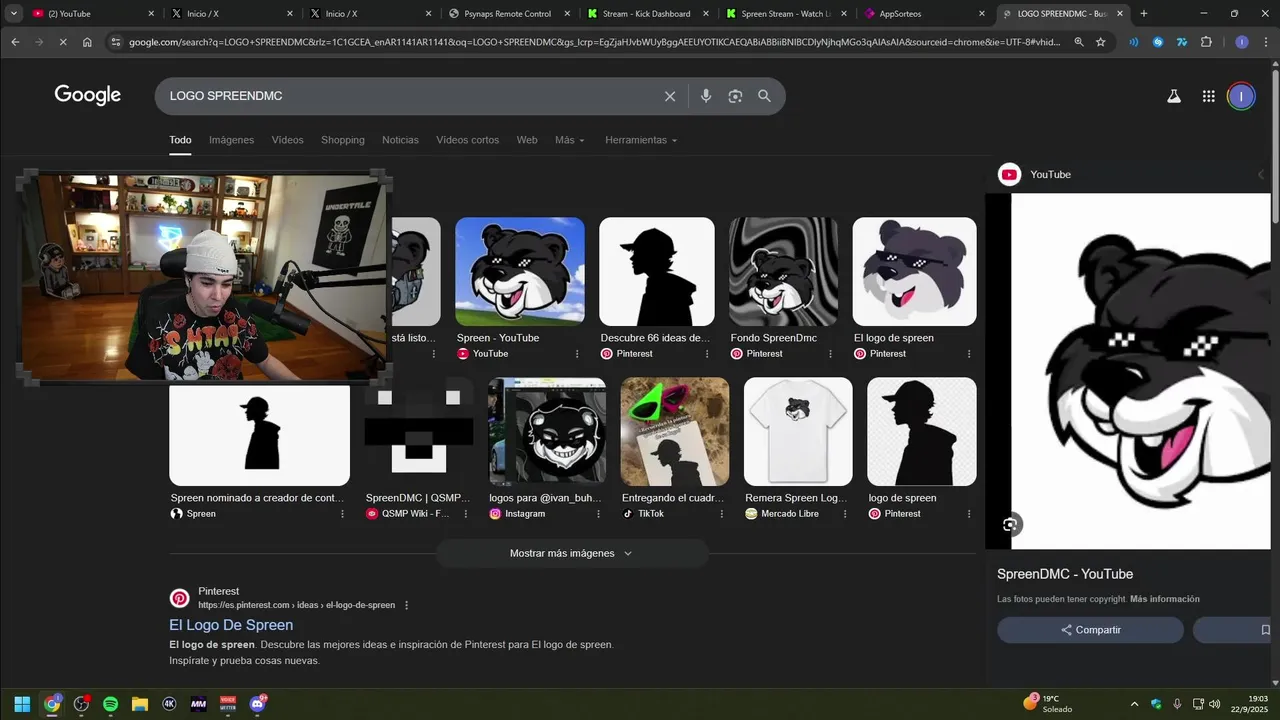Open the 'Spreen - YouTube' bear thumbnail
This screenshot has height=720, width=1280.
[520, 271]
